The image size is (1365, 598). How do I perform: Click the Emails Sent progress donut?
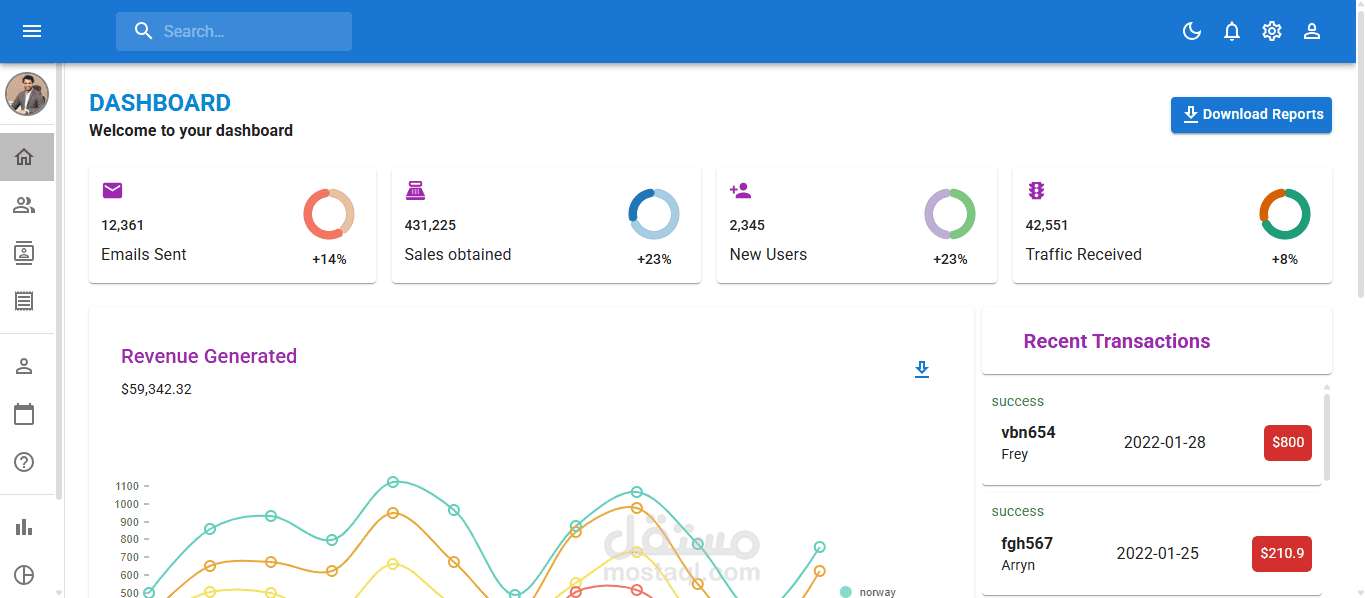click(x=329, y=214)
